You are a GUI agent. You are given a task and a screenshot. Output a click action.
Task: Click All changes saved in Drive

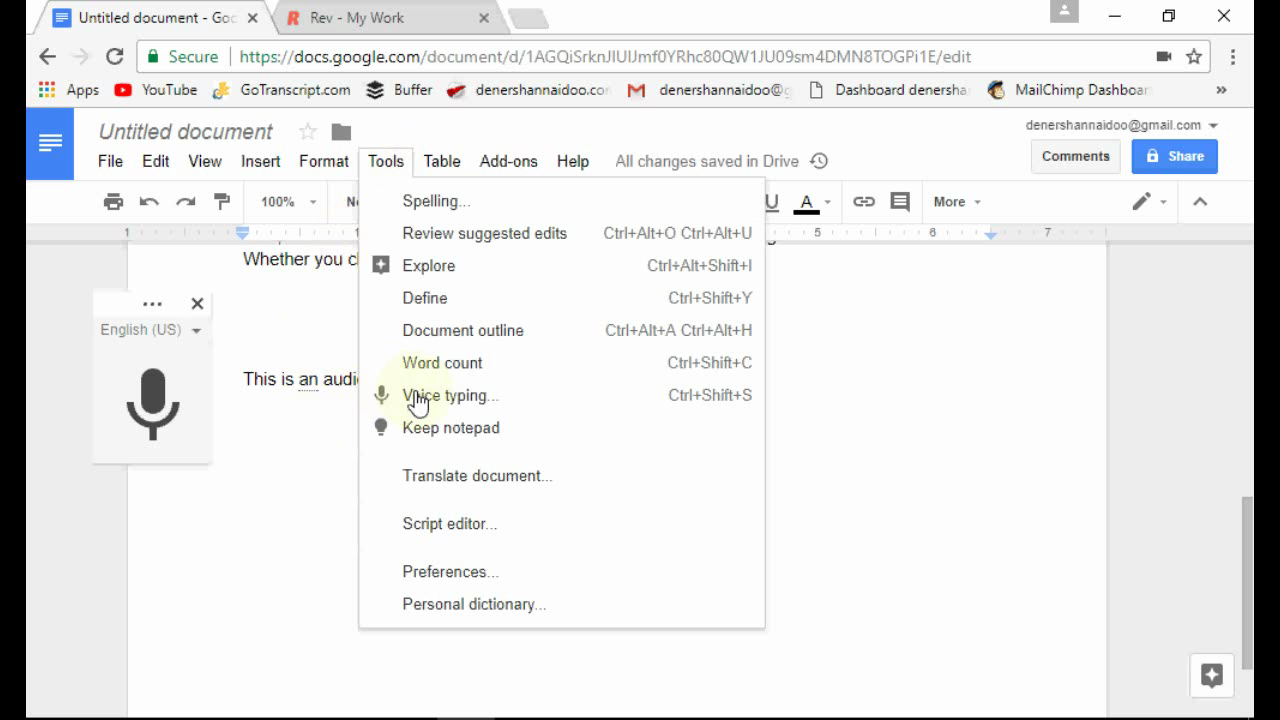point(707,161)
